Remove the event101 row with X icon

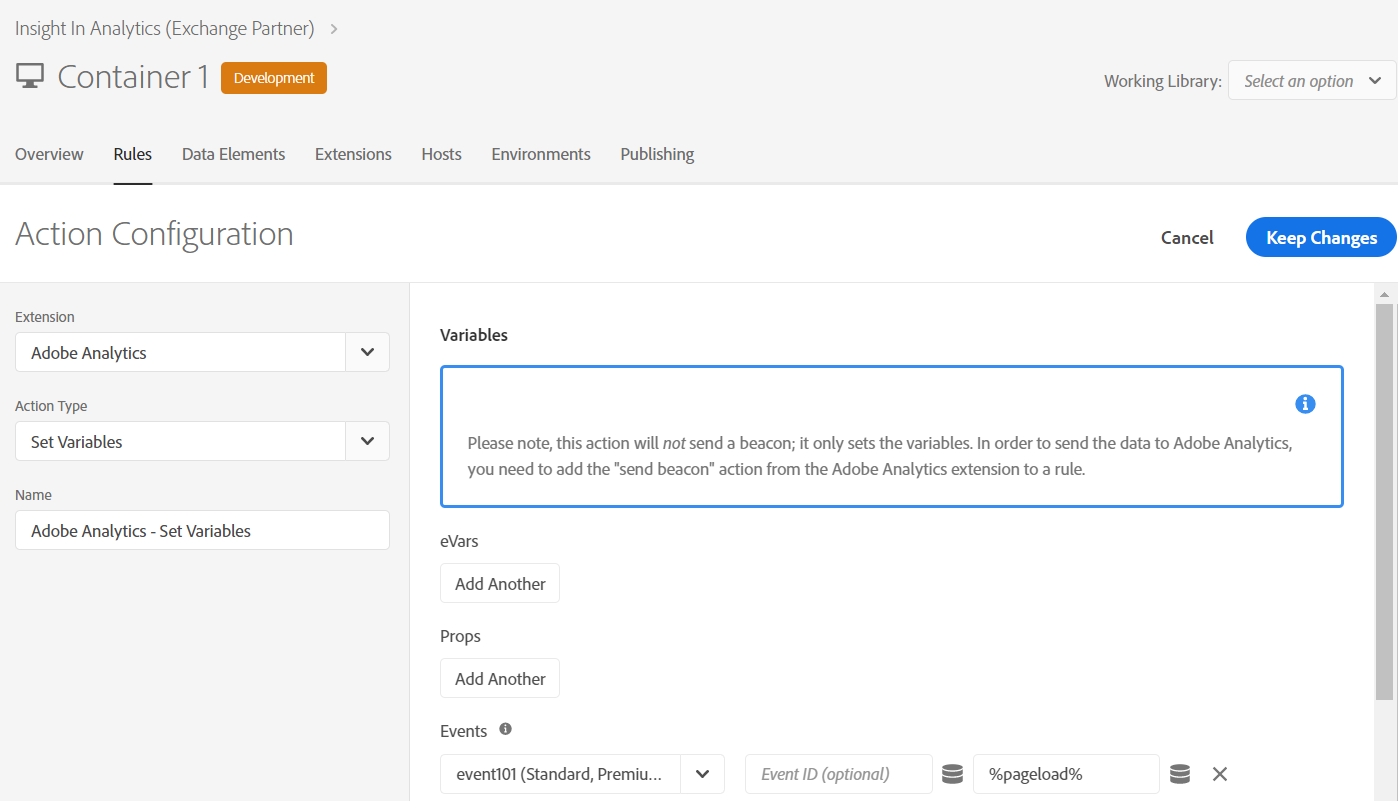[x=1219, y=774]
